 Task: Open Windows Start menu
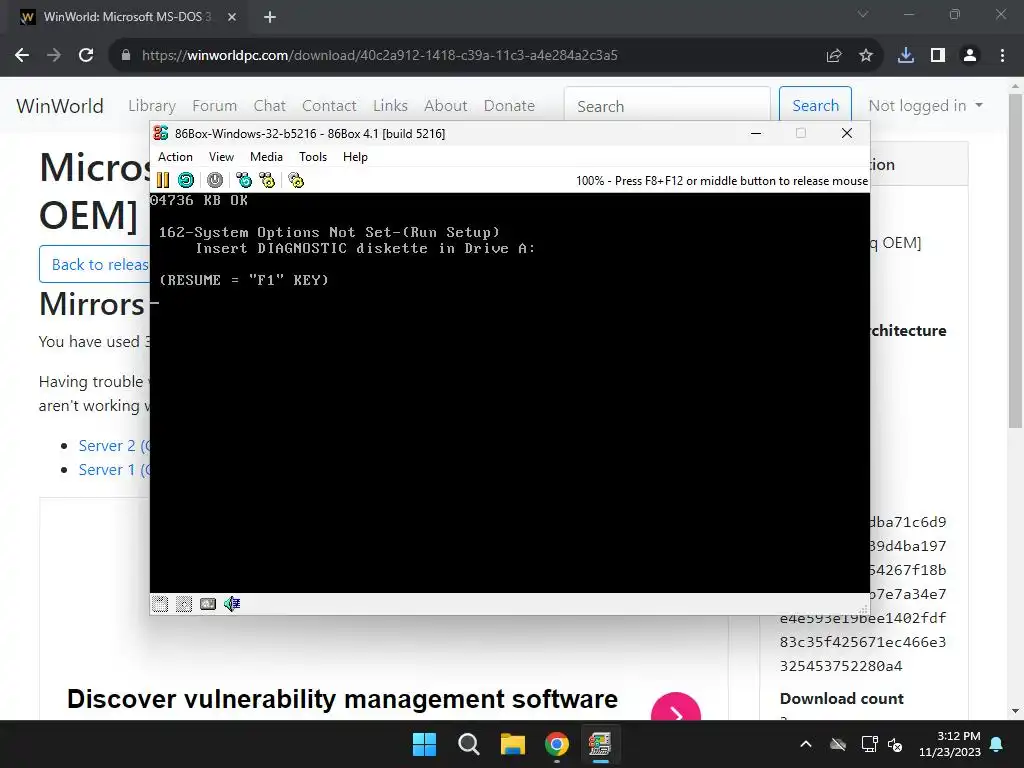pyautogui.click(x=424, y=744)
